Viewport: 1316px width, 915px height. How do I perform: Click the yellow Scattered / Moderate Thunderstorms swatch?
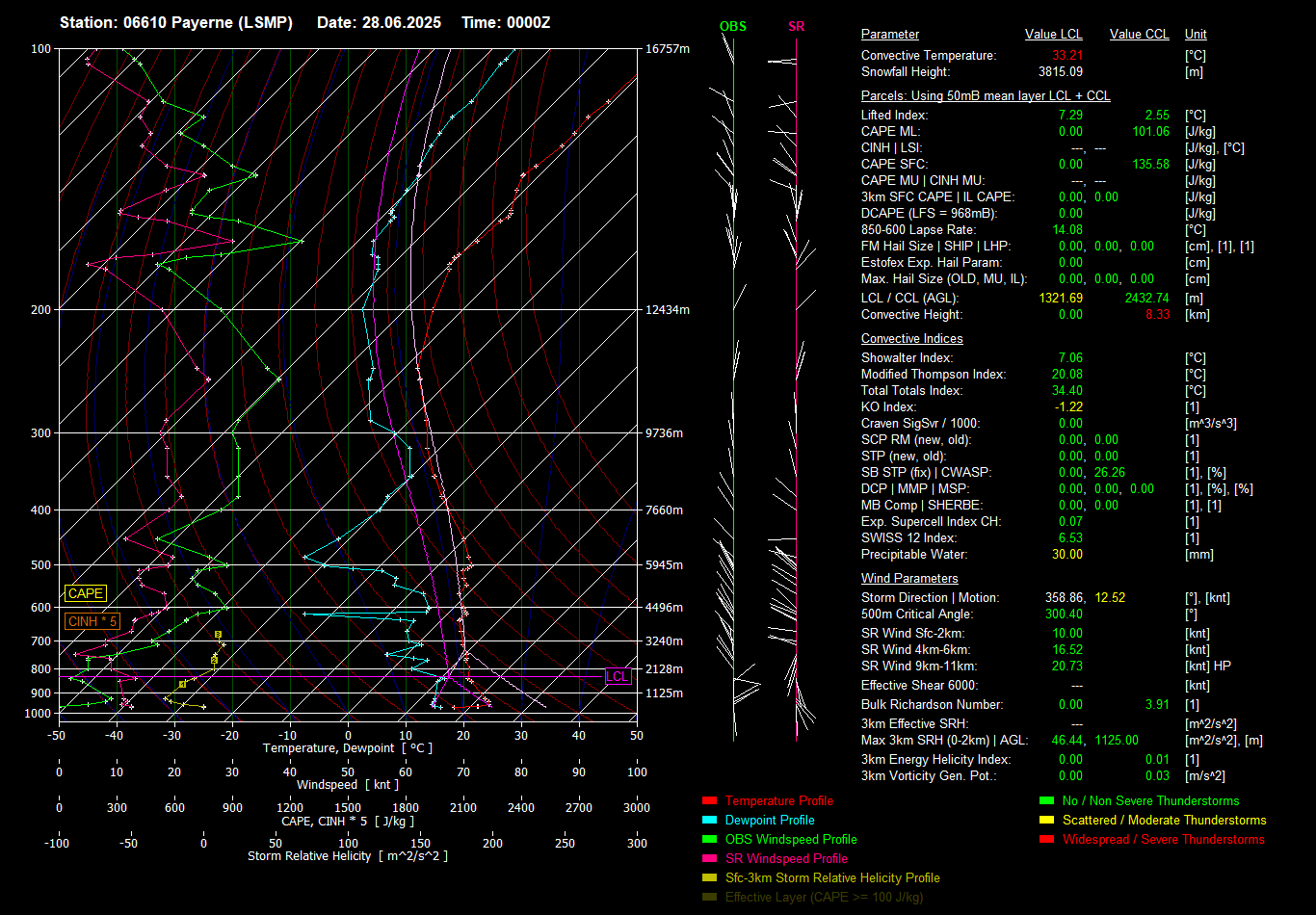1046,821
